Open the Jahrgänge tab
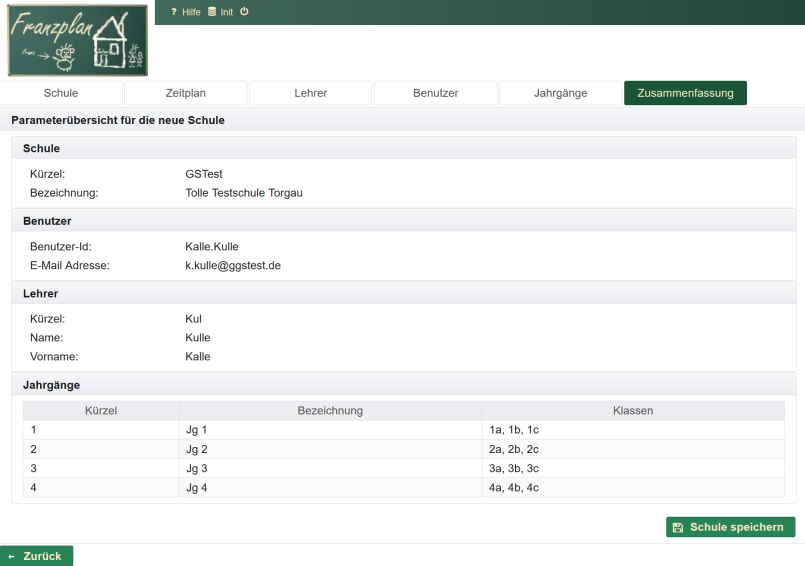Image resolution: width=805 pixels, height=566 pixels. pyautogui.click(x=560, y=93)
